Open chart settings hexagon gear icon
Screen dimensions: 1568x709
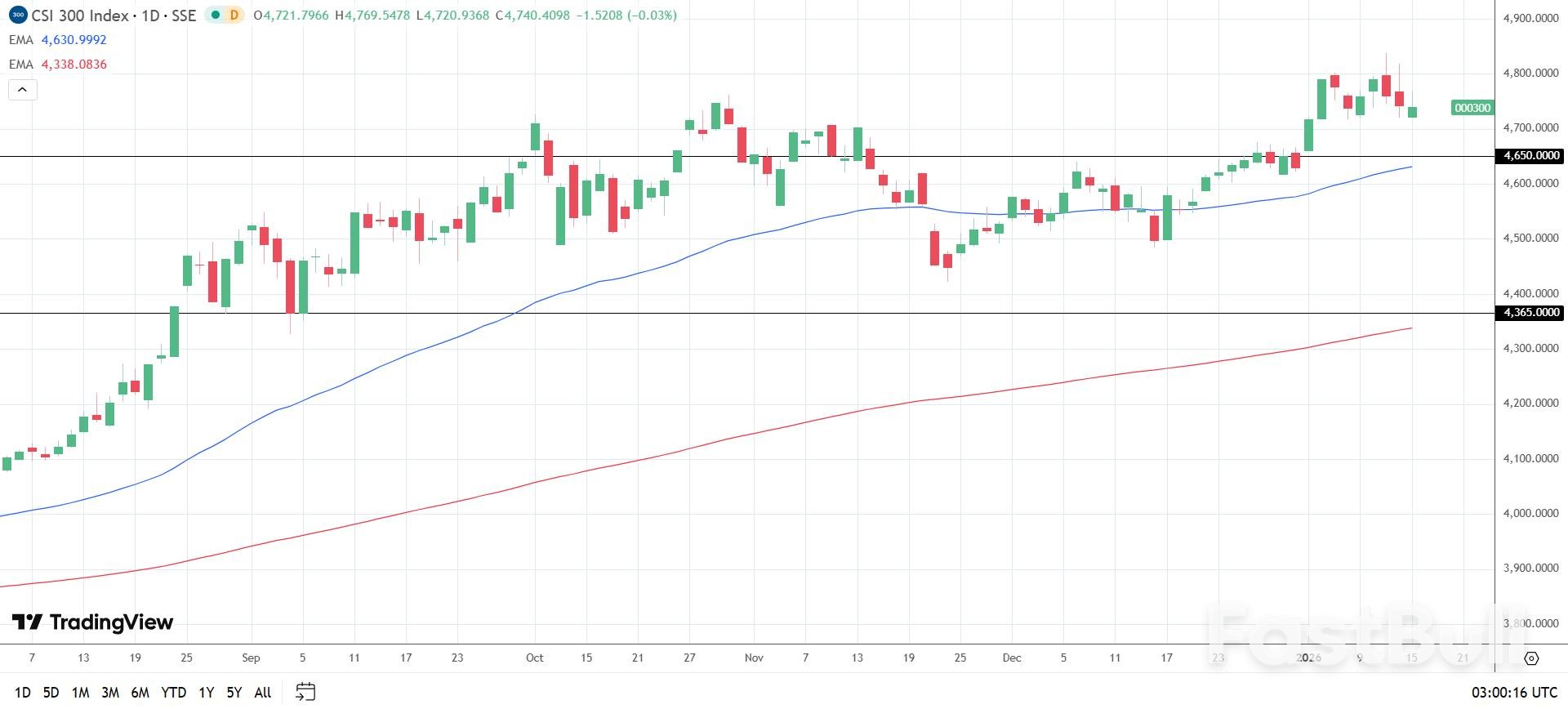(1531, 658)
